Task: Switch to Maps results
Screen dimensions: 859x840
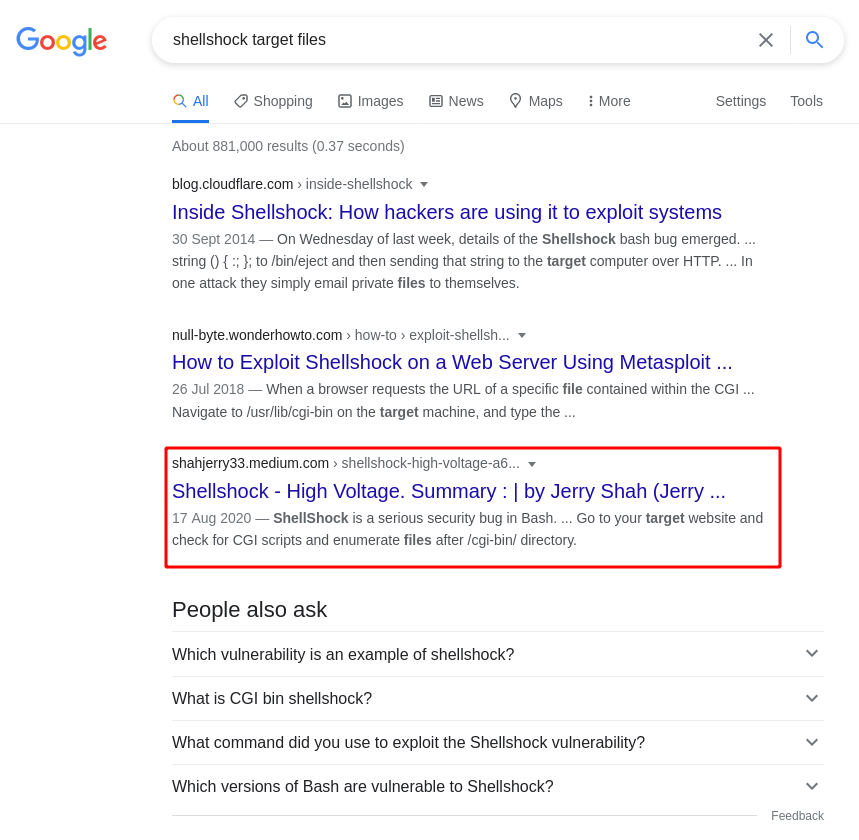Action: pyautogui.click(x=536, y=101)
